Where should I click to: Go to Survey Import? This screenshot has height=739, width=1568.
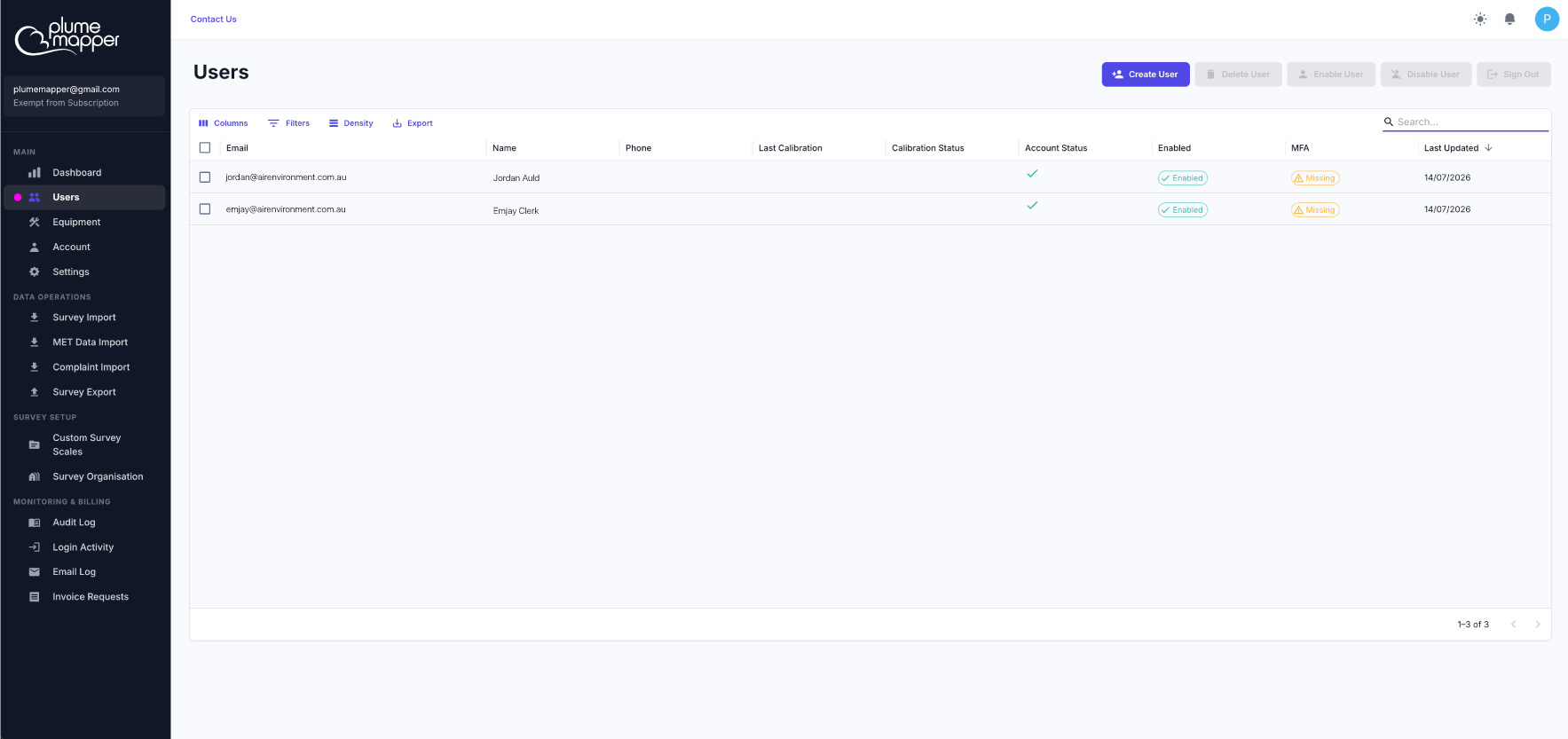pos(84,318)
